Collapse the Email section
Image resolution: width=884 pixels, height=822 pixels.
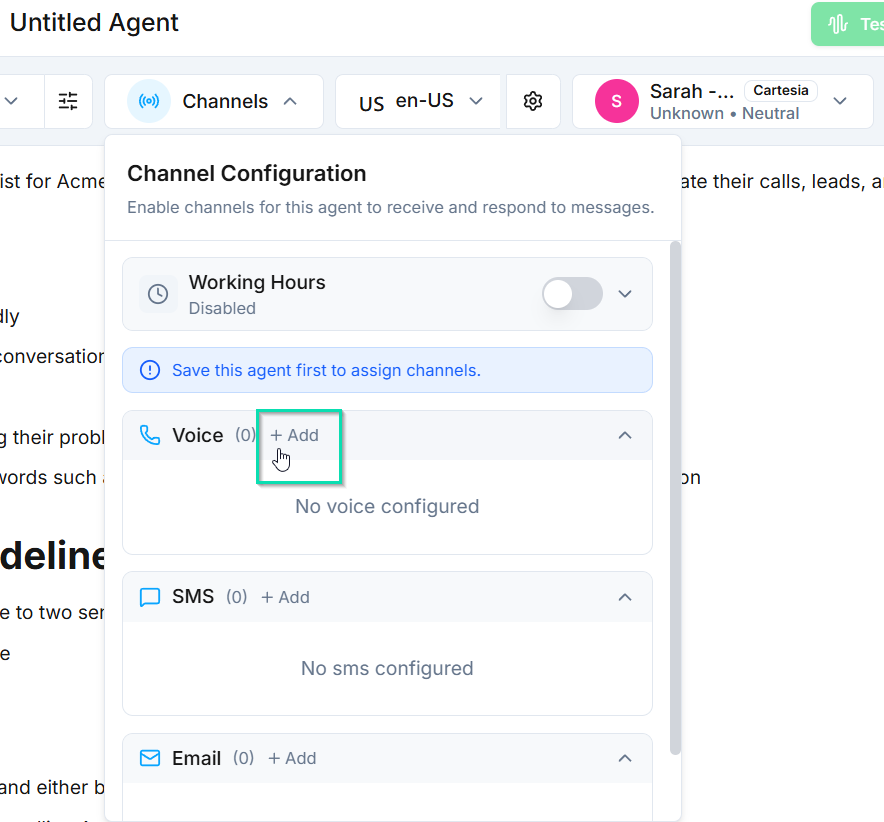tap(625, 758)
